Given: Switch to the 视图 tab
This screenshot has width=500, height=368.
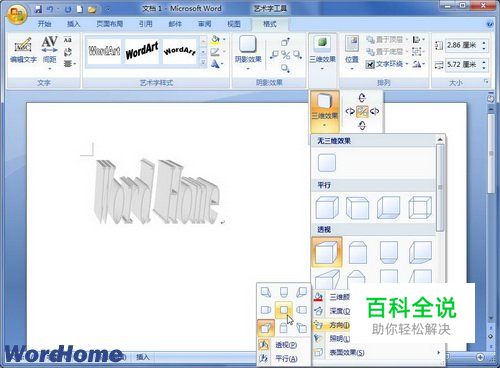Looking at the screenshot, I should 234,24.
